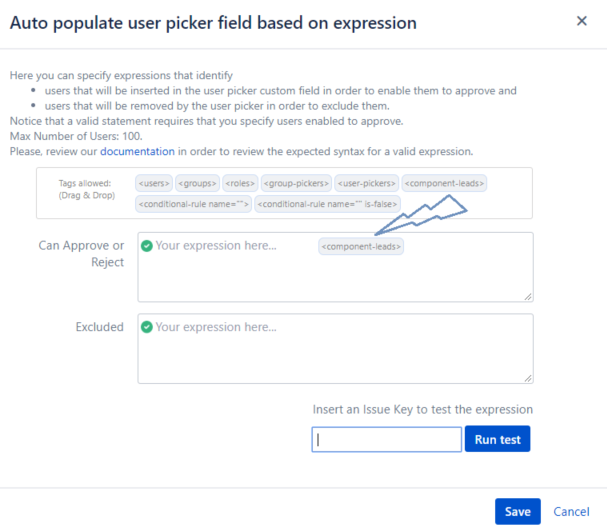Viewport: 607px width, 532px height.
Task: Select the <user-pickers> tag chip
Action: [x=367, y=184]
